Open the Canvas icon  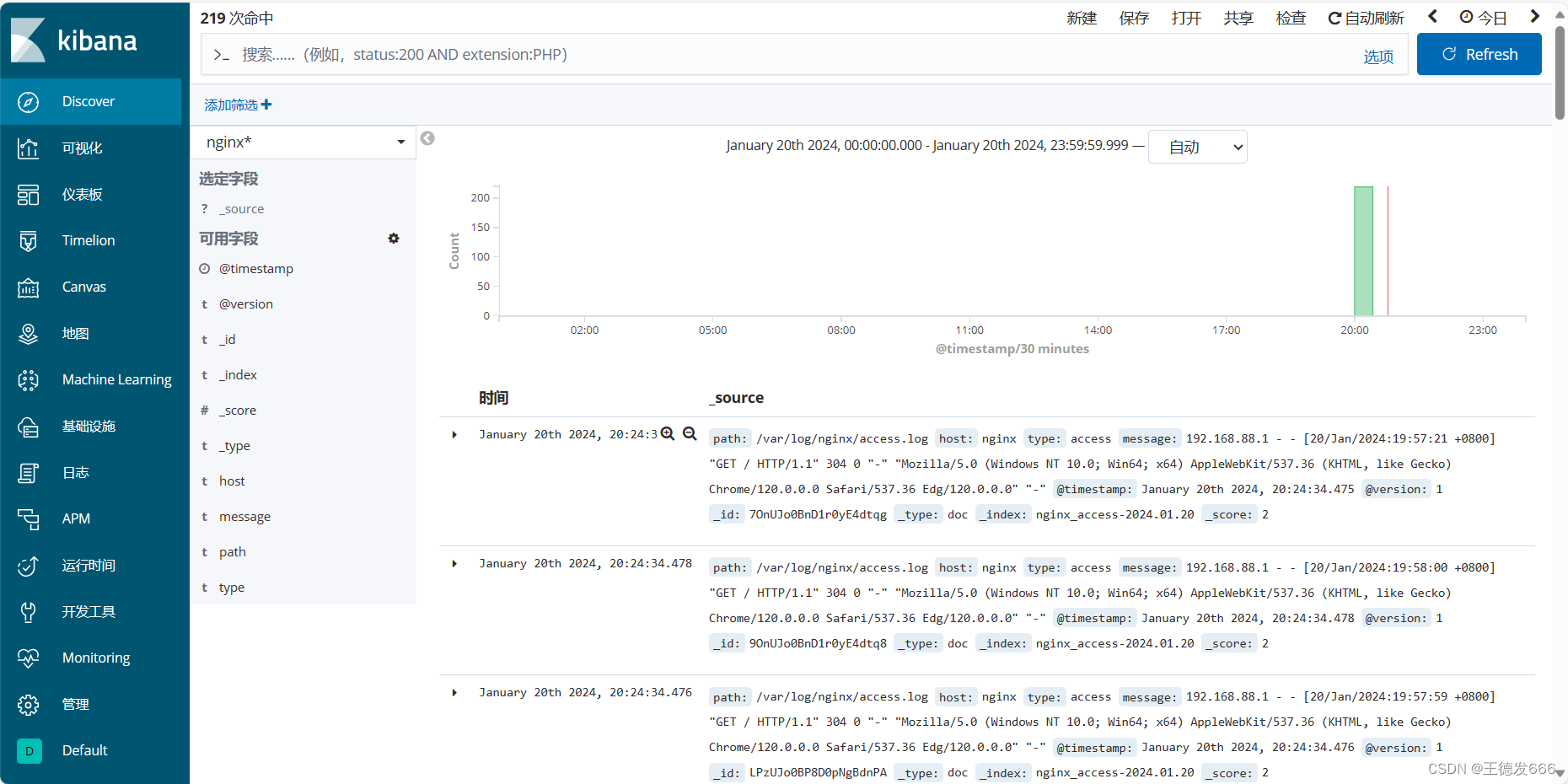click(x=28, y=287)
